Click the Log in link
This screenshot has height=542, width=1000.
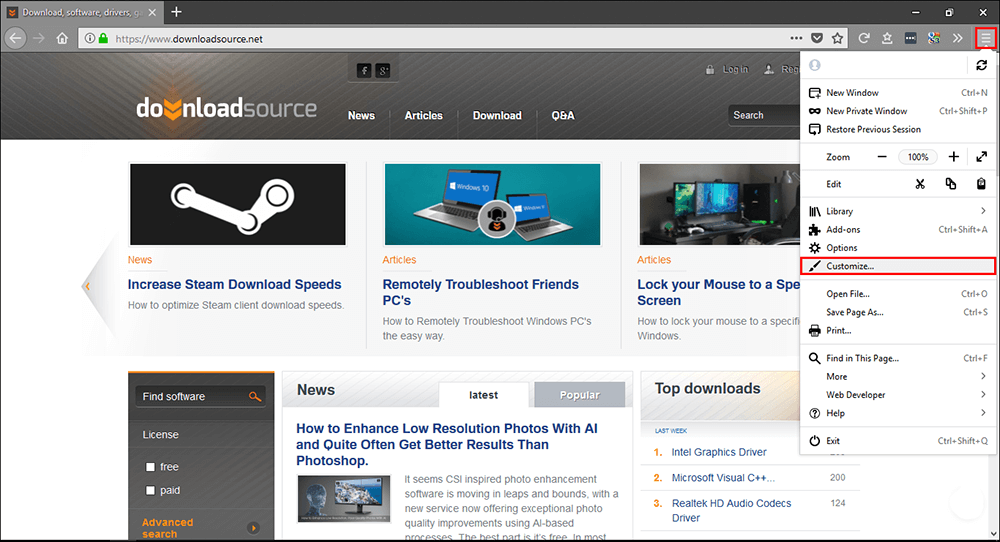735,69
